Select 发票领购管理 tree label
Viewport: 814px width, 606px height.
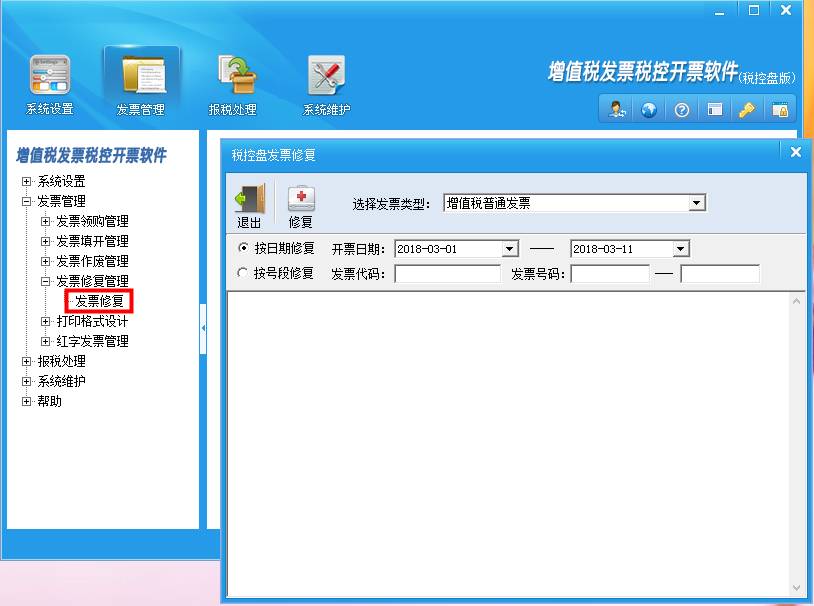(x=92, y=221)
